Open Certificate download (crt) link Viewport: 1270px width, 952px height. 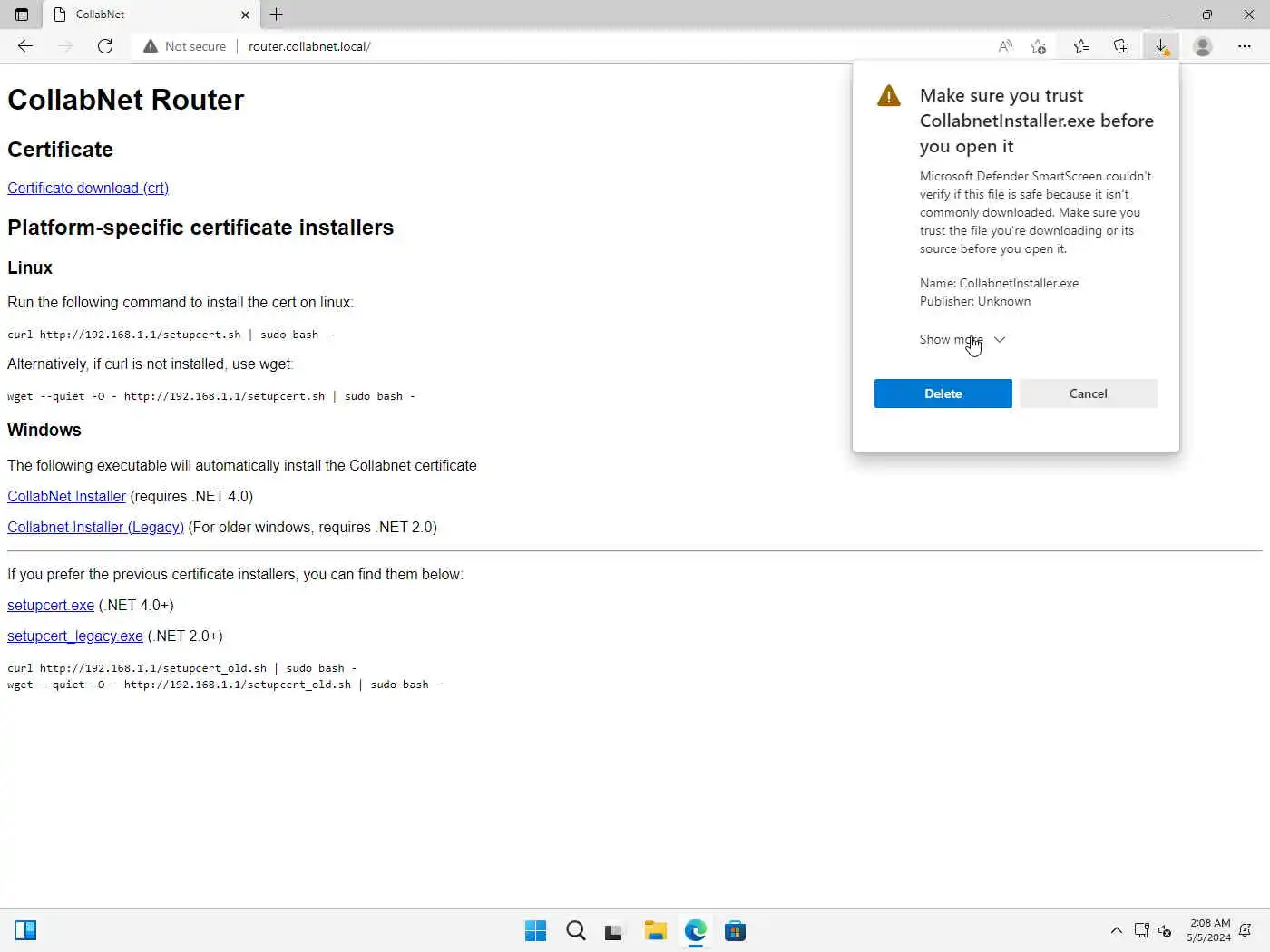pos(88,188)
